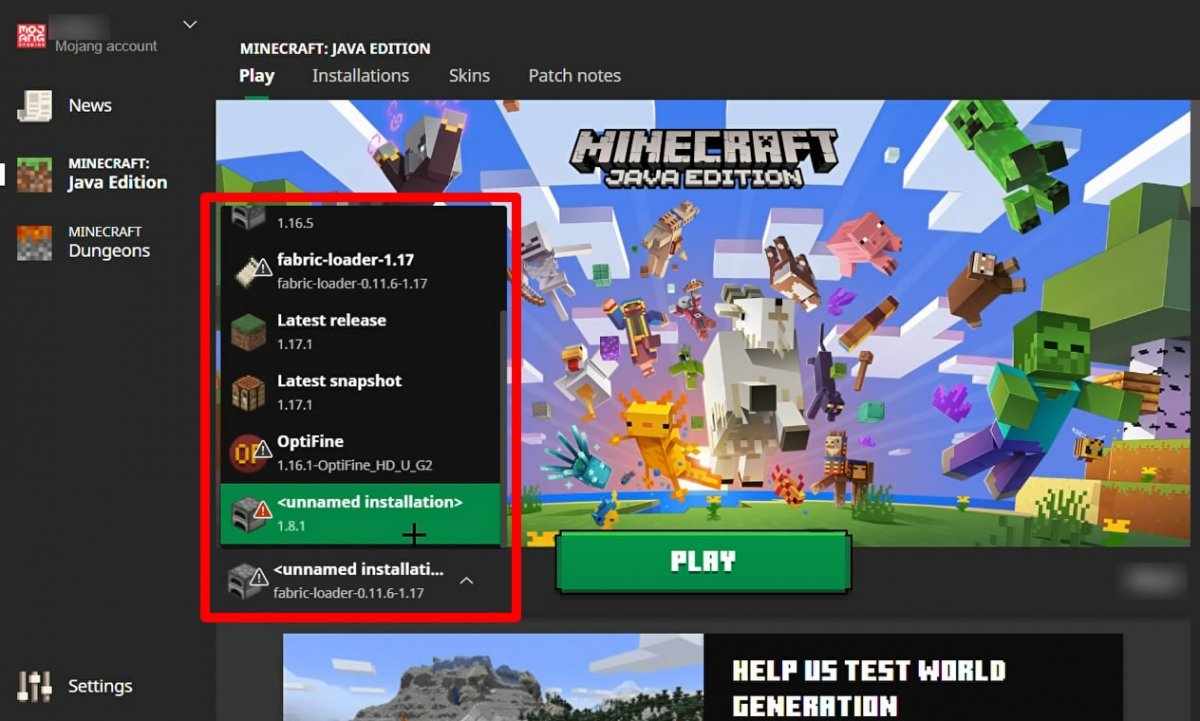The width and height of the screenshot is (1200, 721).
Task: Click the green PLAY button
Action: pyautogui.click(x=703, y=562)
